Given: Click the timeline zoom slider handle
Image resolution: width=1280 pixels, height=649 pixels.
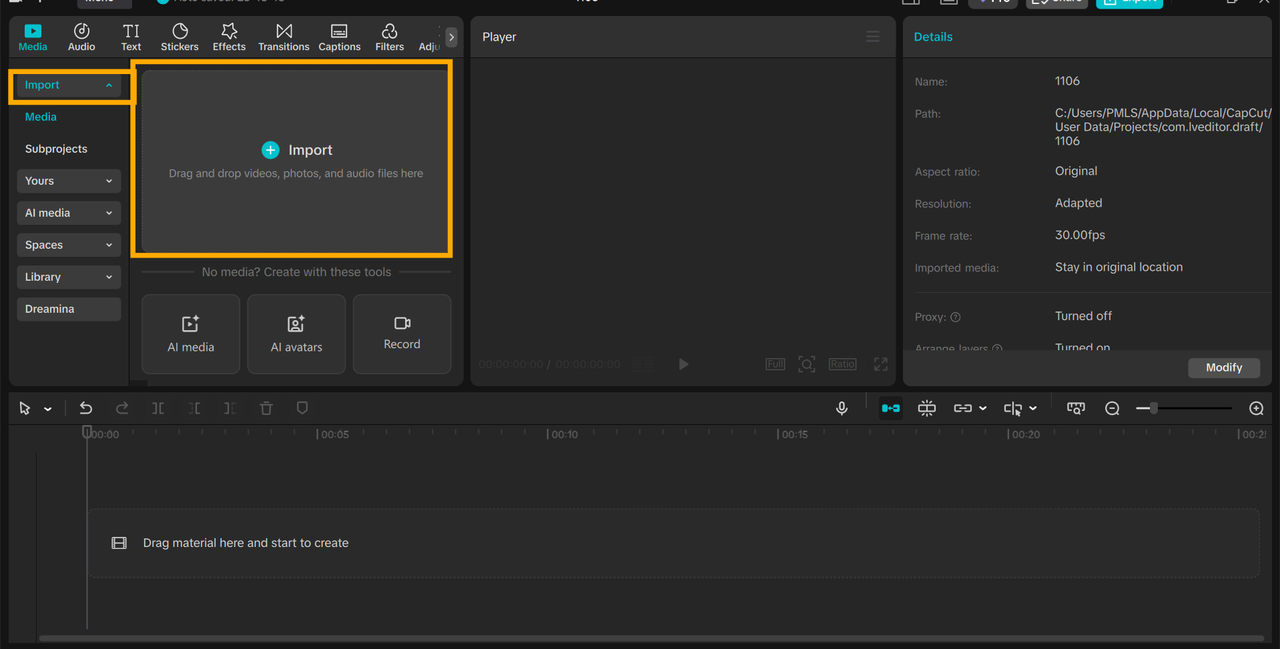Looking at the screenshot, I should tap(1154, 408).
